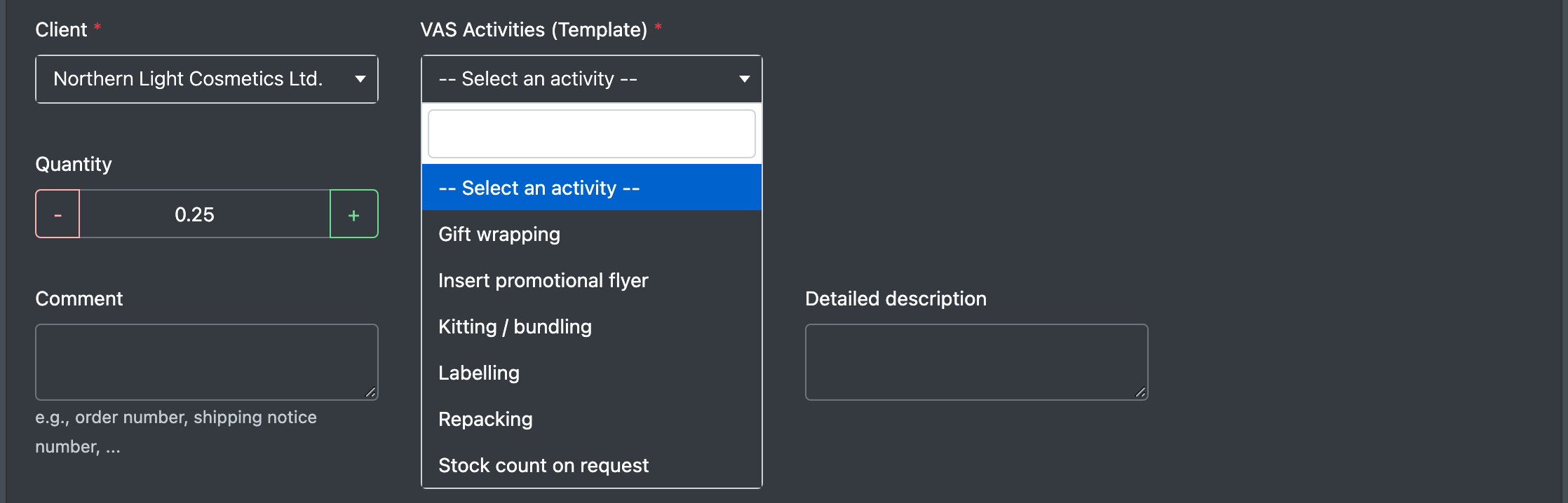Collapse the VAS Activities template dropdown
The width and height of the screenshot is (1568, 503).
[x=592, y=79]
